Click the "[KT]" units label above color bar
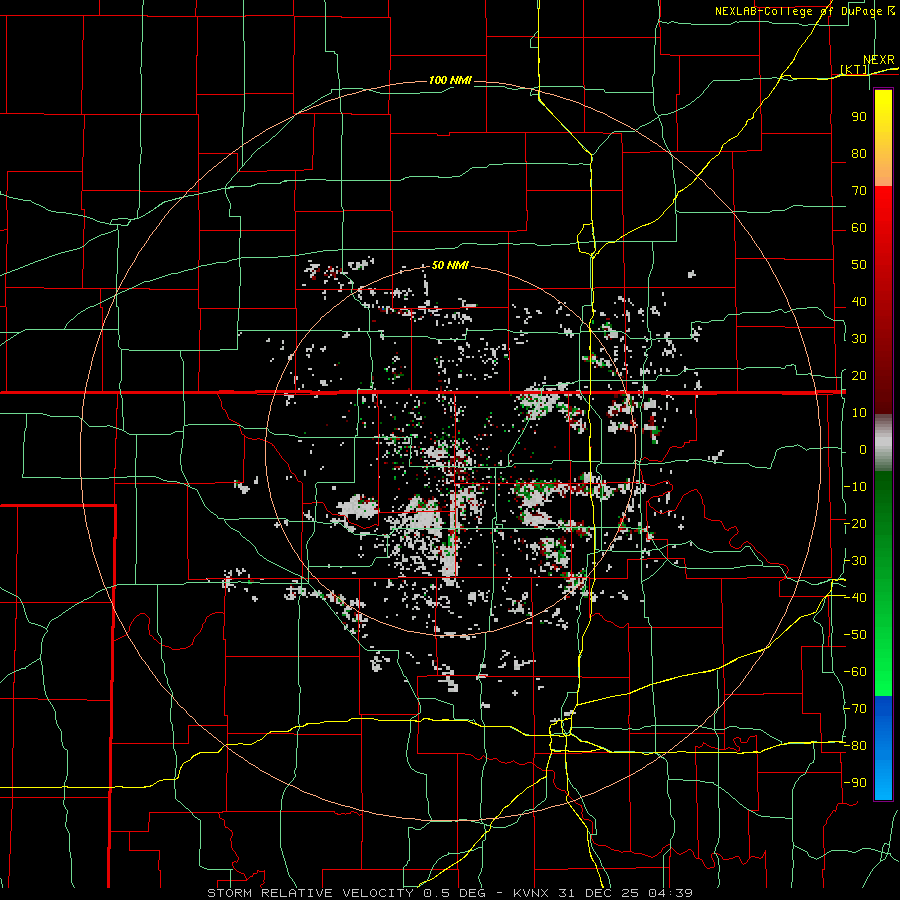Viewport: 900px width, 900px height. 854,69
